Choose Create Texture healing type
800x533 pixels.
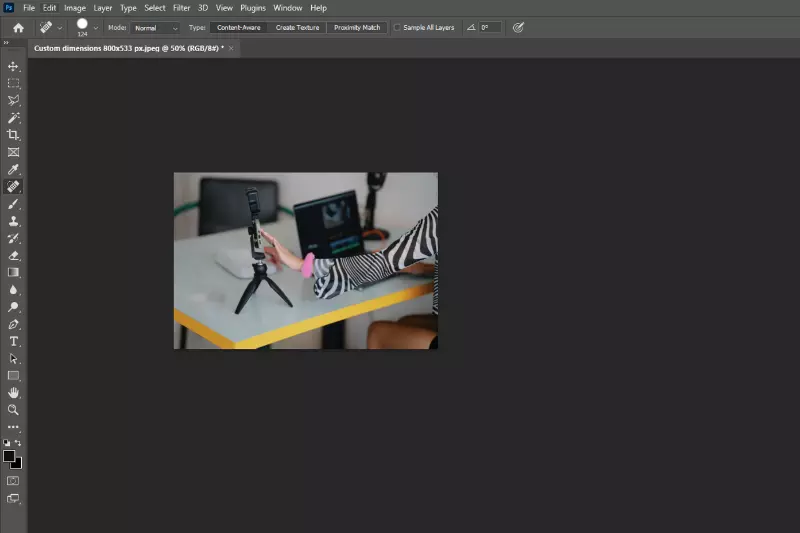tap(297, 28)
